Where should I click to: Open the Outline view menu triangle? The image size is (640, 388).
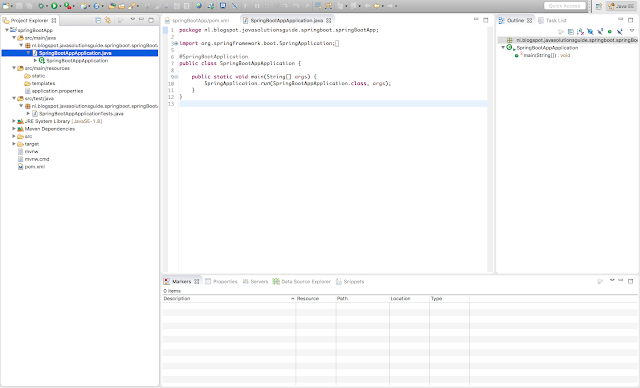coord(632,31)
